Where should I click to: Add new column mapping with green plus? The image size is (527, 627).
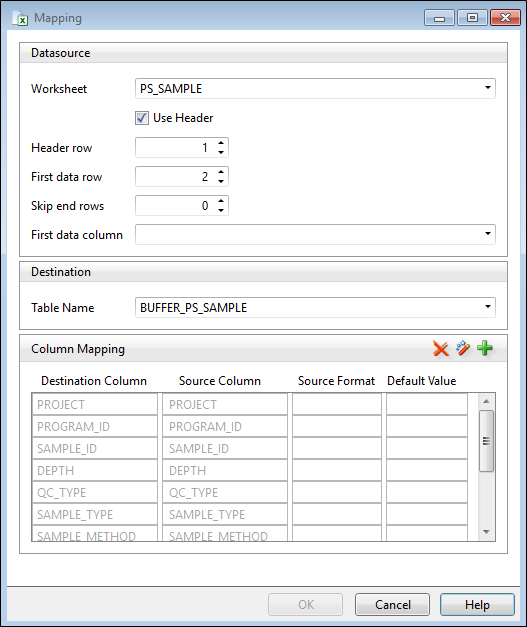pyautogui.click(x=485, y=348)
